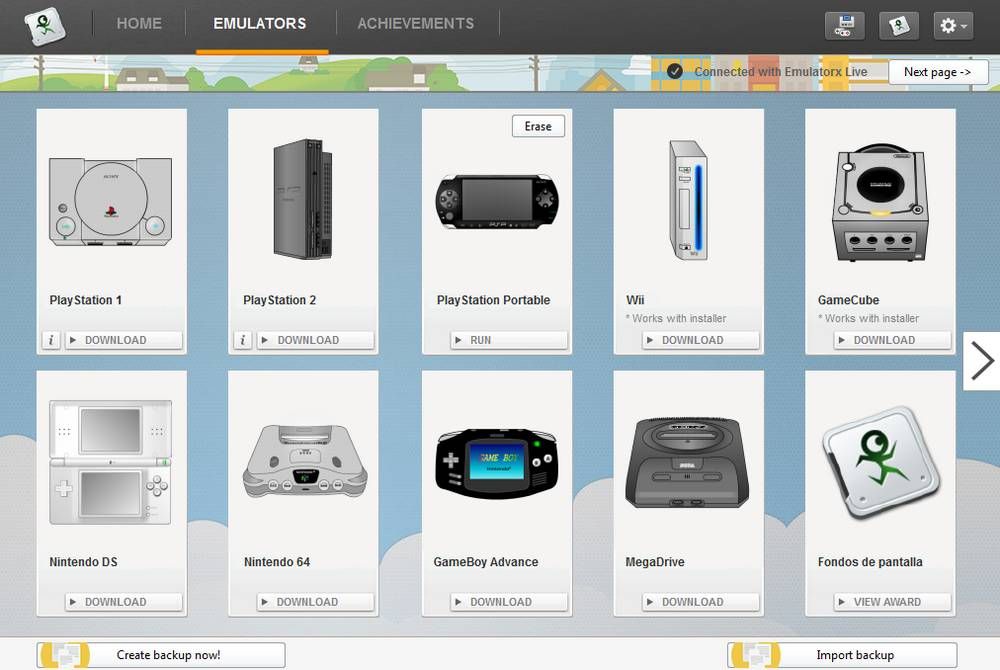Image resolution: width=1000 pixels, height=670 pixels.
Task: Click the PlayStation Portable console image
Action: 497,201
